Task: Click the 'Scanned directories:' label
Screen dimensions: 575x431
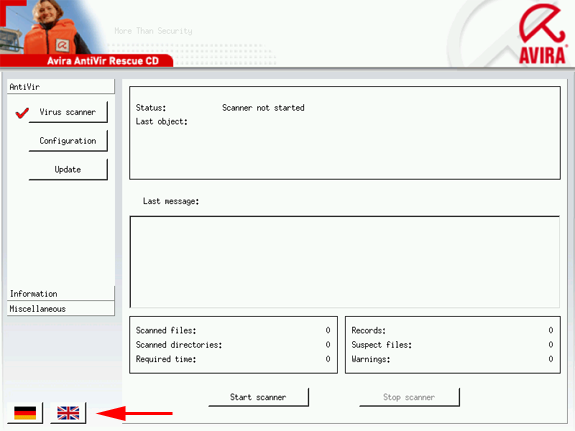Action: pyautogui.click(x=179, y=345)
